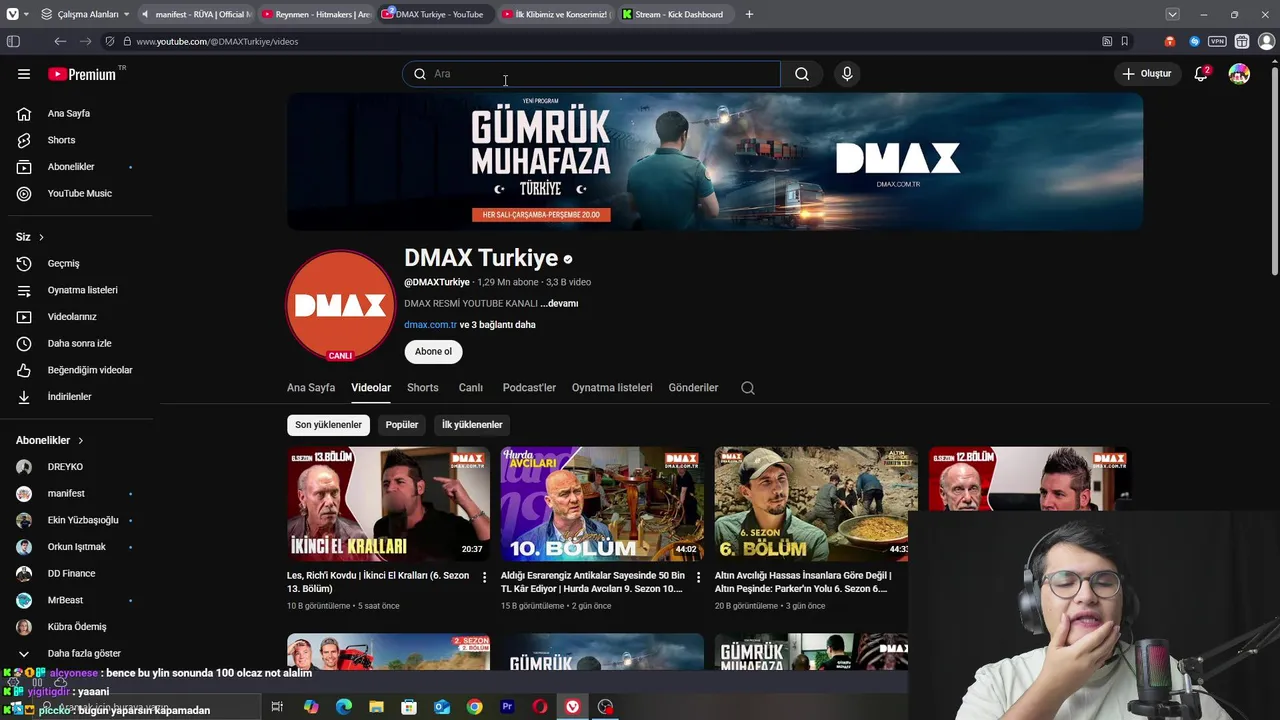
Task: Open the dmax.com.tr link
Action: [430, 325]
